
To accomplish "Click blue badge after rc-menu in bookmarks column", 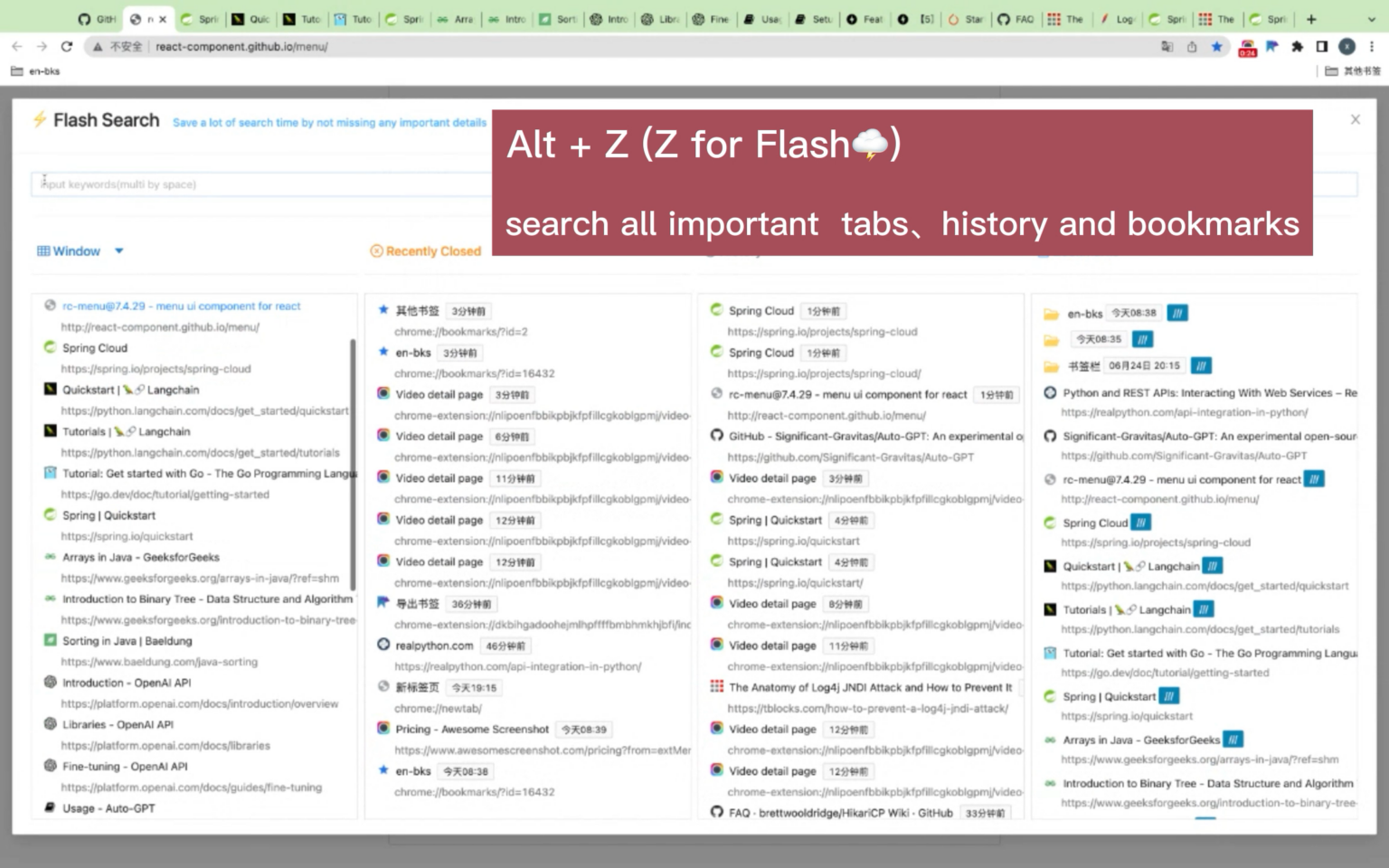I will click(x=1315, y=479).
